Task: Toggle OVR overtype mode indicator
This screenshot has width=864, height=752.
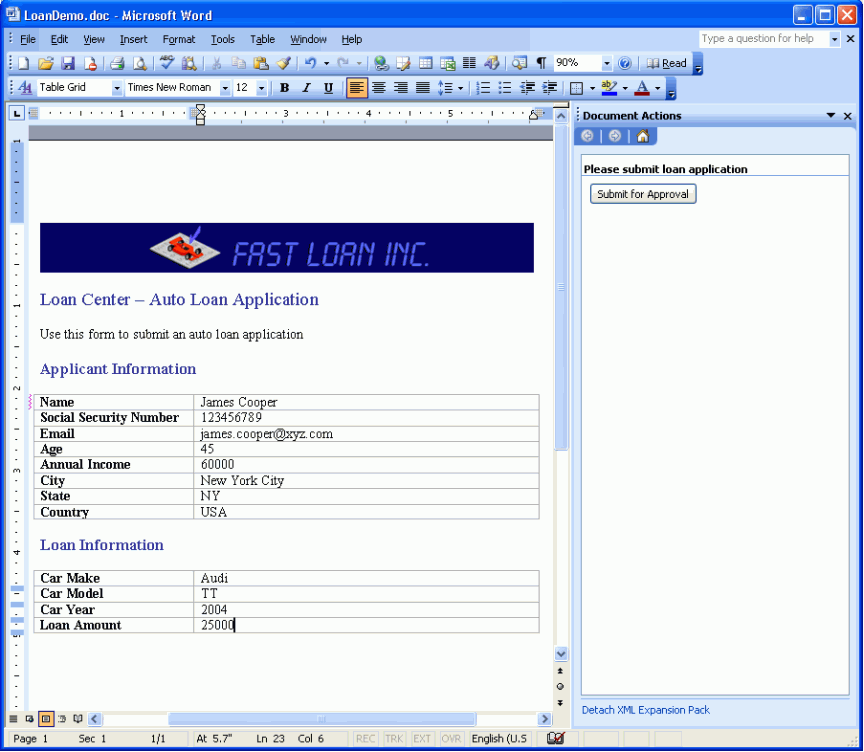Action: pos(451,739)
